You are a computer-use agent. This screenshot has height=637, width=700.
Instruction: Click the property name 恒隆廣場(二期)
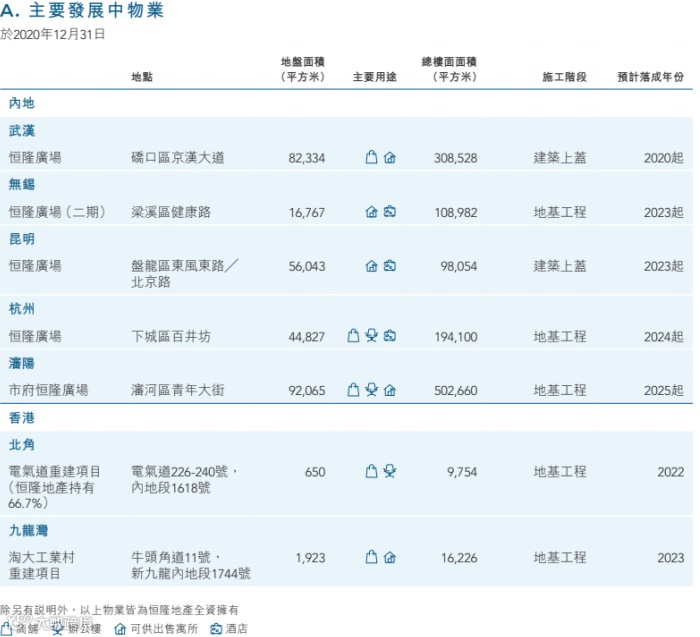pyautogui.click(x=57, y=212)
